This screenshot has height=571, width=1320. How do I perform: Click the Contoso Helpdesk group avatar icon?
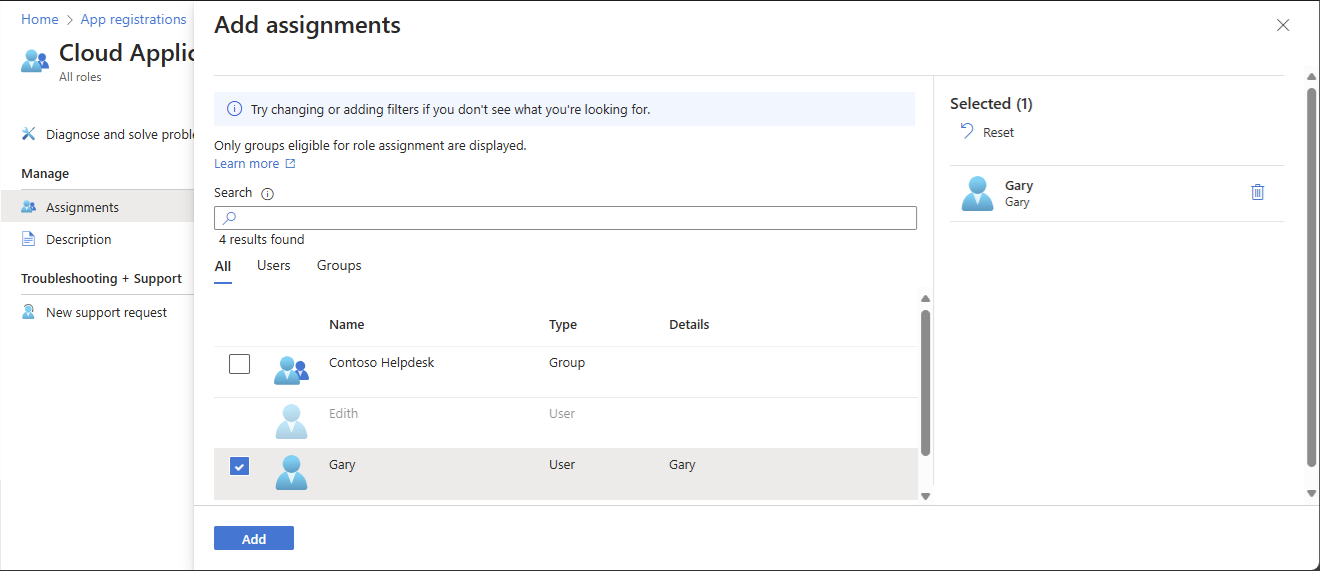(290, 370)
